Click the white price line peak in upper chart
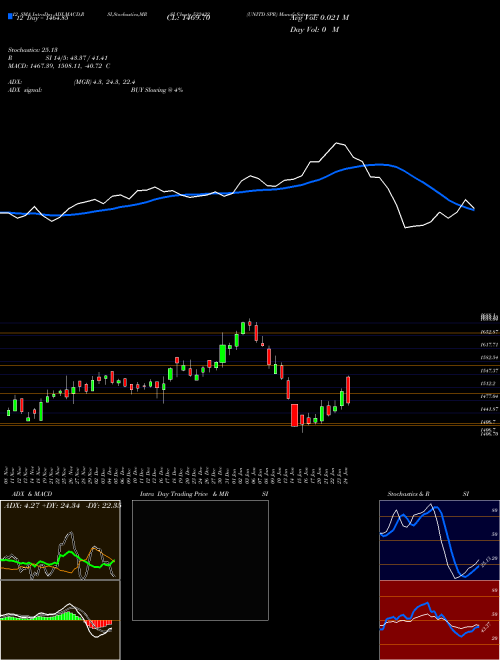Screen dimensions: 500x660 336,144
